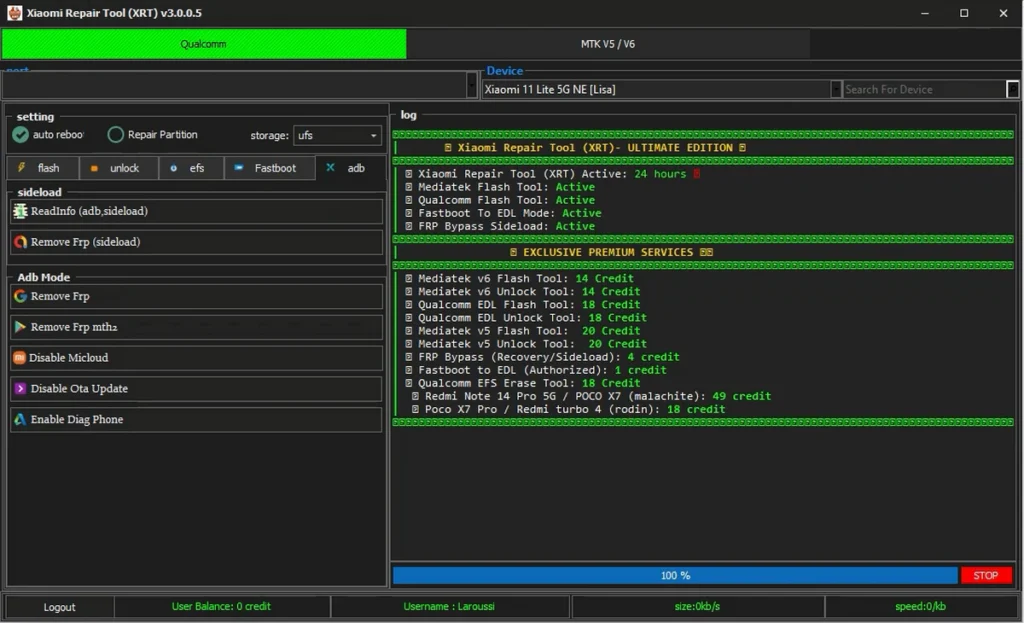Click the Google icon beside Remove Frp
The height and width of the screenshot is (623, 1024).
pos(20,297)
